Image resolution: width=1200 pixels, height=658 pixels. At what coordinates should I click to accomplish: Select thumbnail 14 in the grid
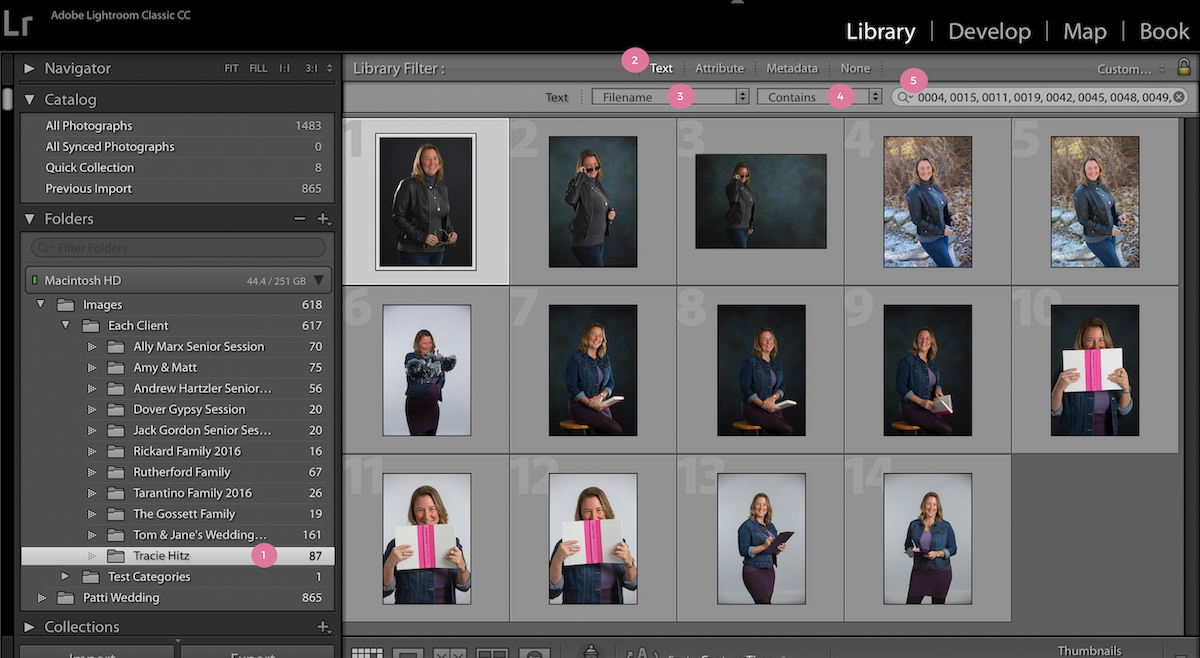928,538
